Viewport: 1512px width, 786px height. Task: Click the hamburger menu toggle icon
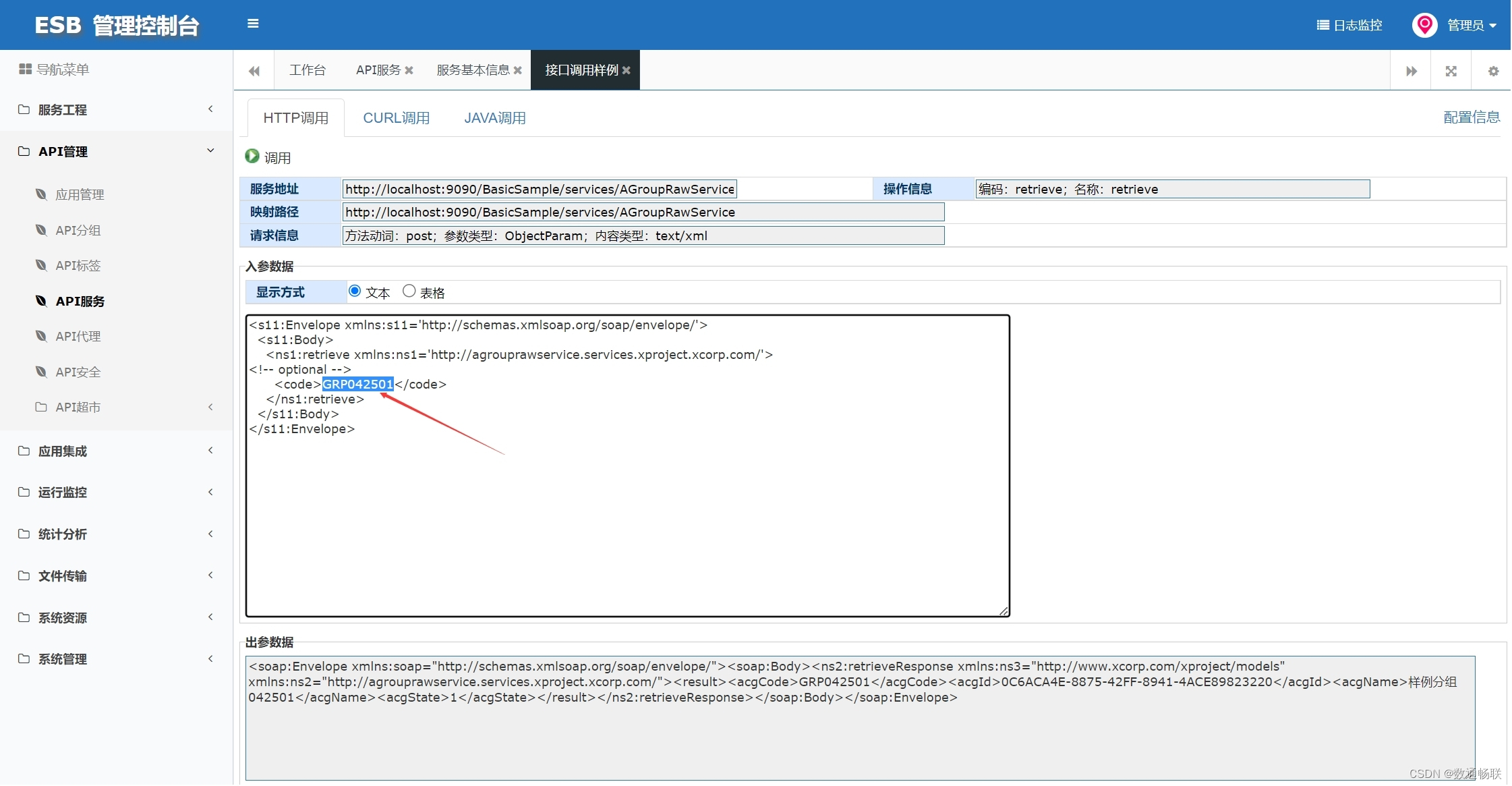pyautogui.click(x=253, y=24)
